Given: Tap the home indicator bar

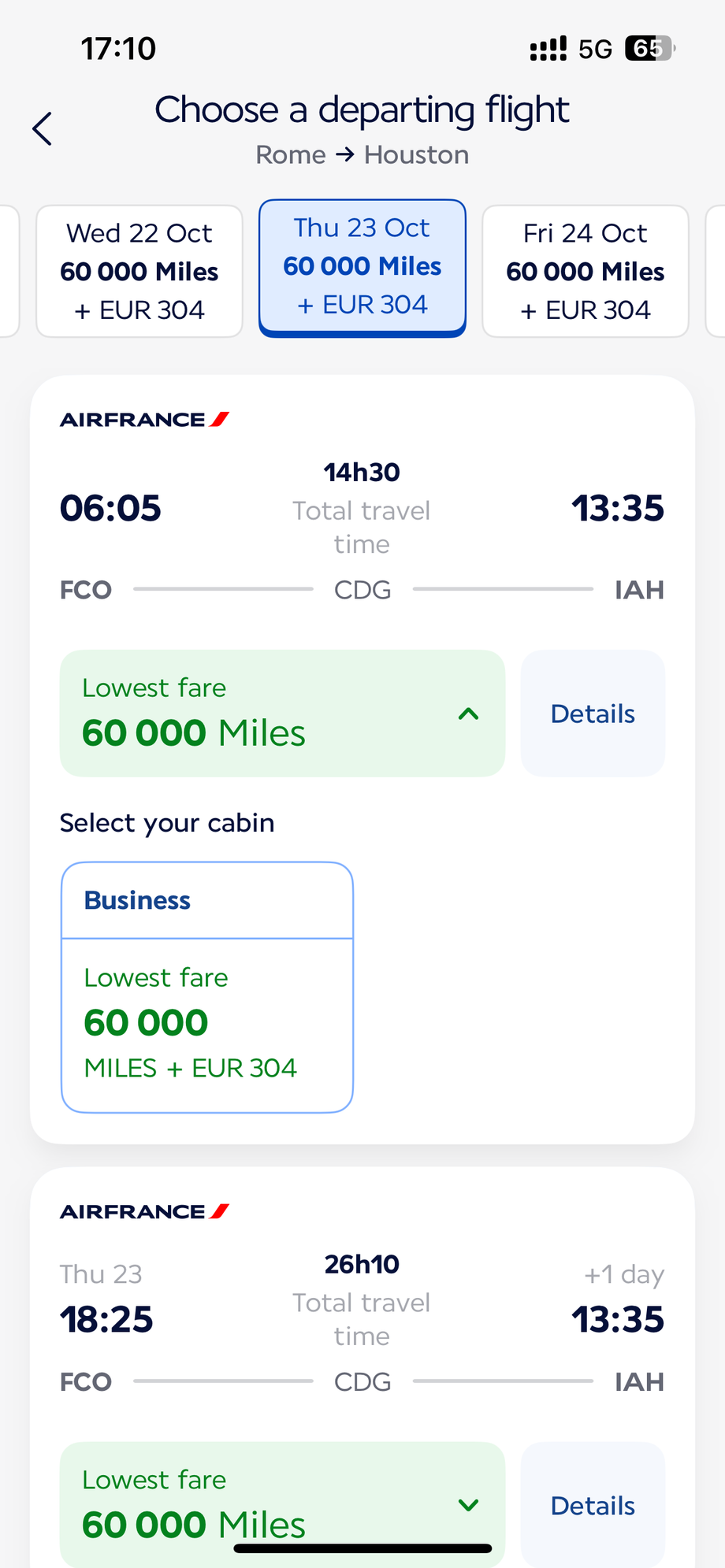Looking at the screenshot, I should [362, 1548].
